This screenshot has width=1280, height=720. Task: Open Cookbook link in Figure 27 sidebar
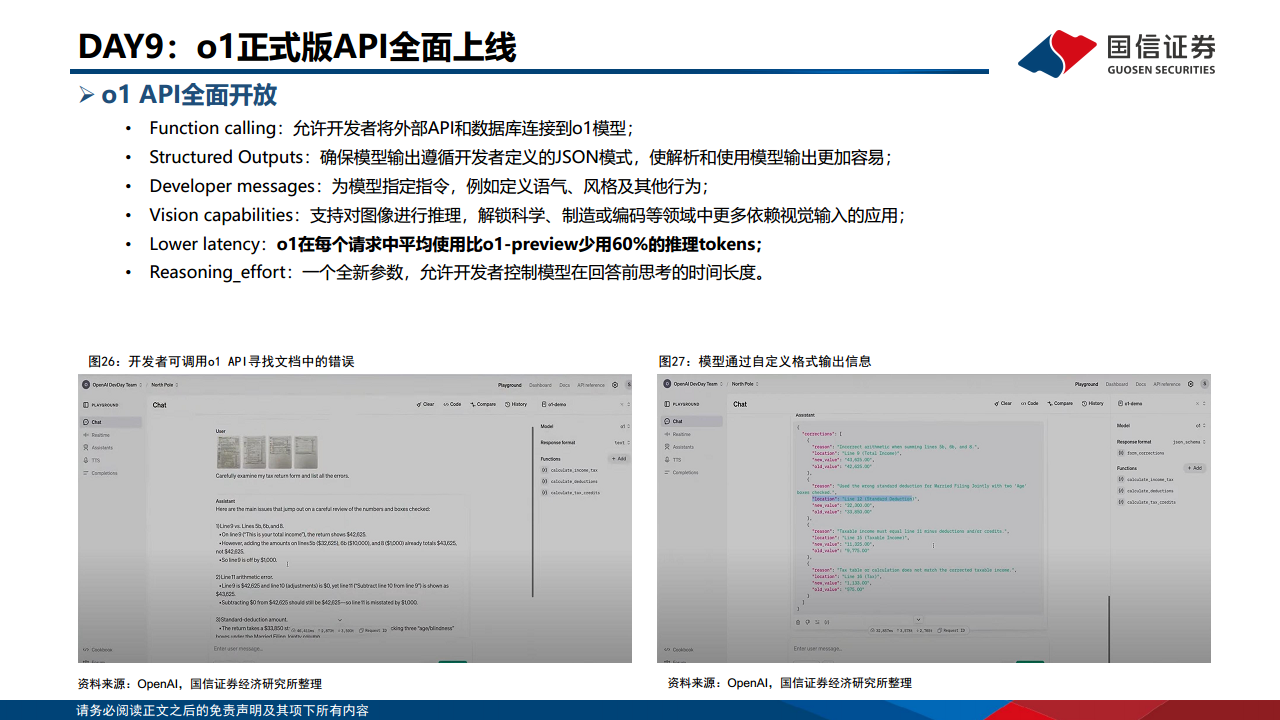tap(679, 649)
